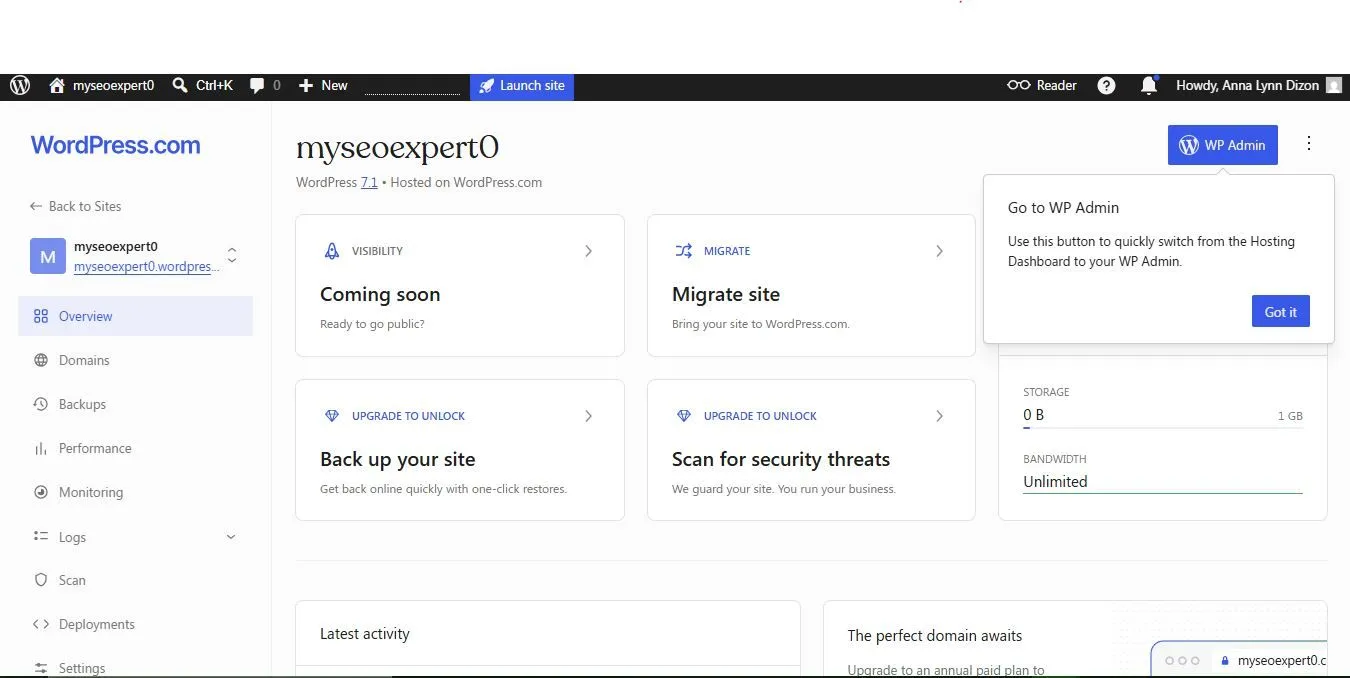Click the WordPress logo in admin bar
Image resolution: width=1350 pixels, height=678 pixels.
click(x=20, y=86)
